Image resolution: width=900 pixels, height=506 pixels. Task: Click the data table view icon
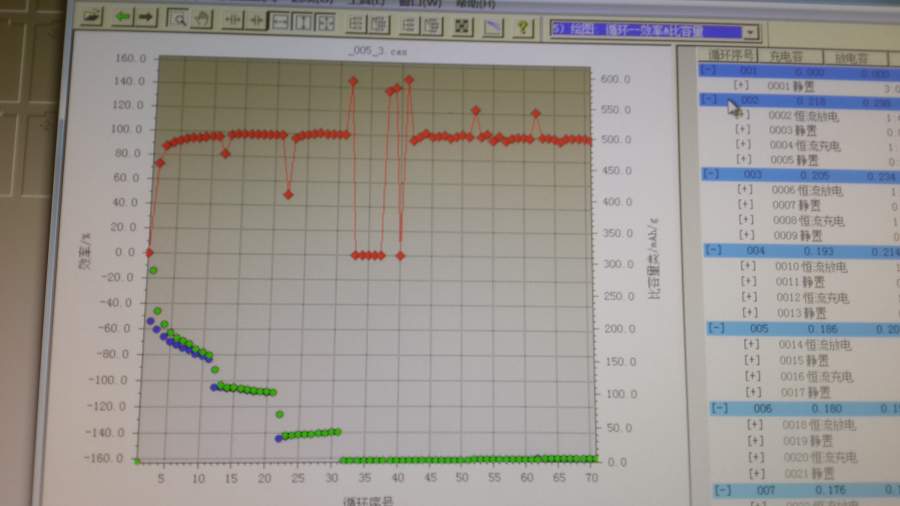coord(355,24)
